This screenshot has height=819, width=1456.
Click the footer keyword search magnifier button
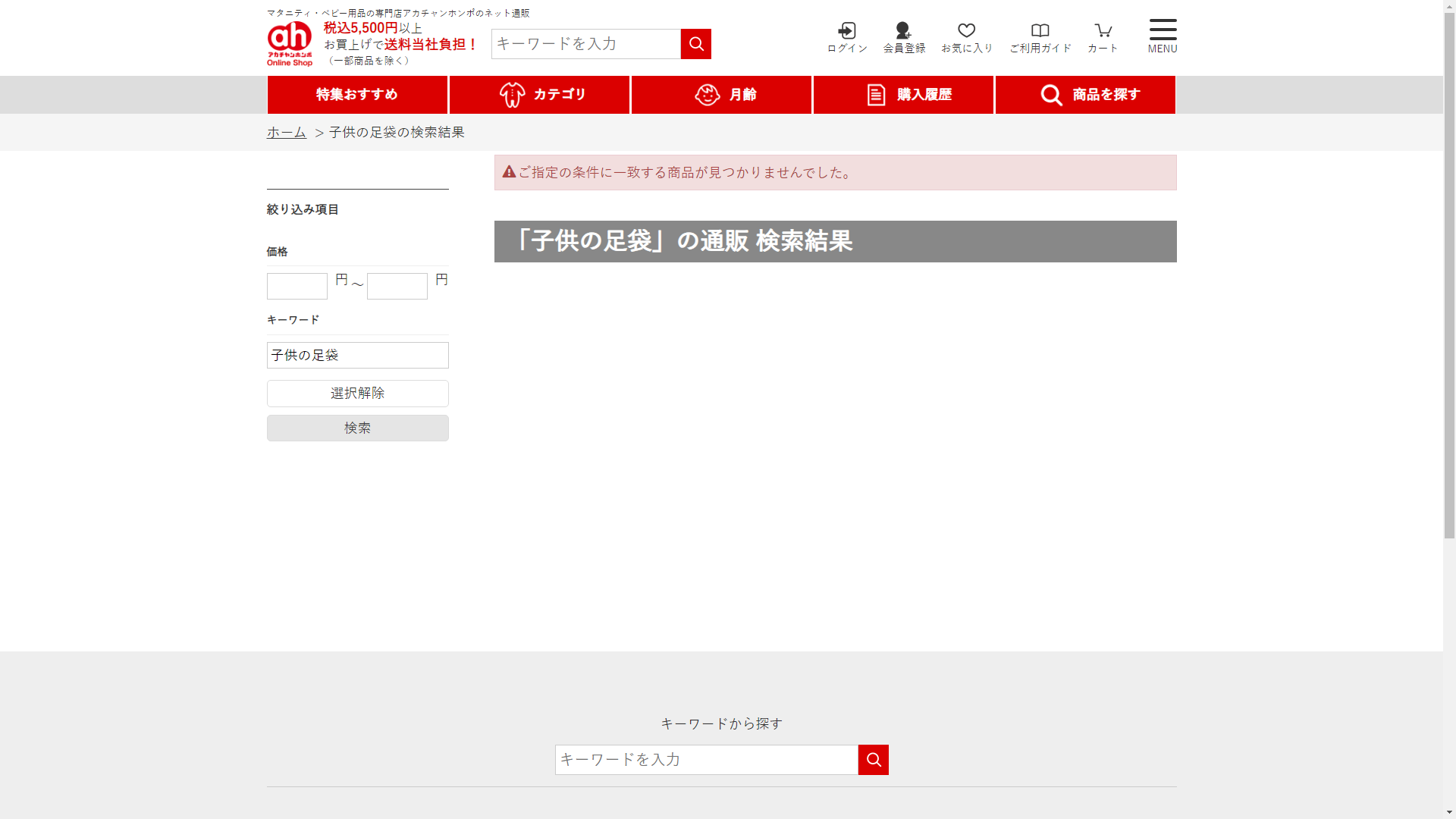tap(873, 760)
